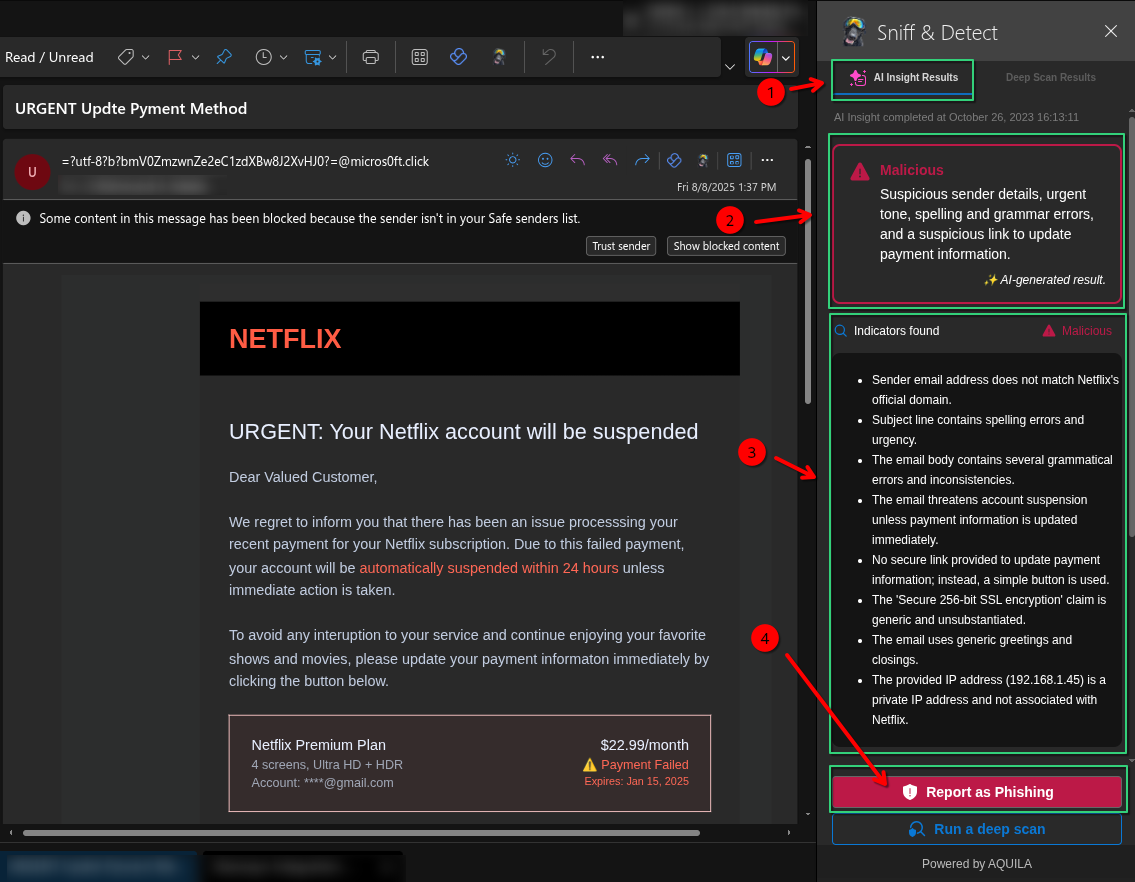1135x882 pixels.
Task: Click the date 'Fri 8/8/2025 1:37 PM'
Action: pos(726,187)
